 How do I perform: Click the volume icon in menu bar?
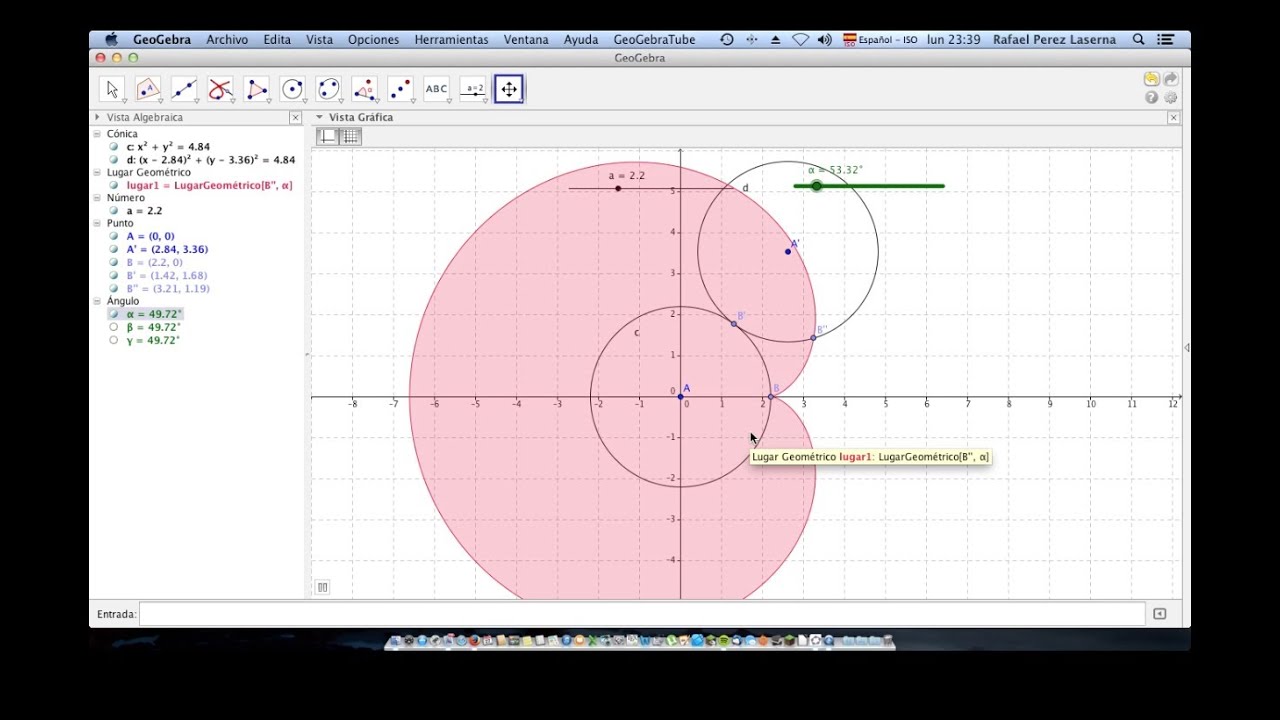[x=824, y=40]
